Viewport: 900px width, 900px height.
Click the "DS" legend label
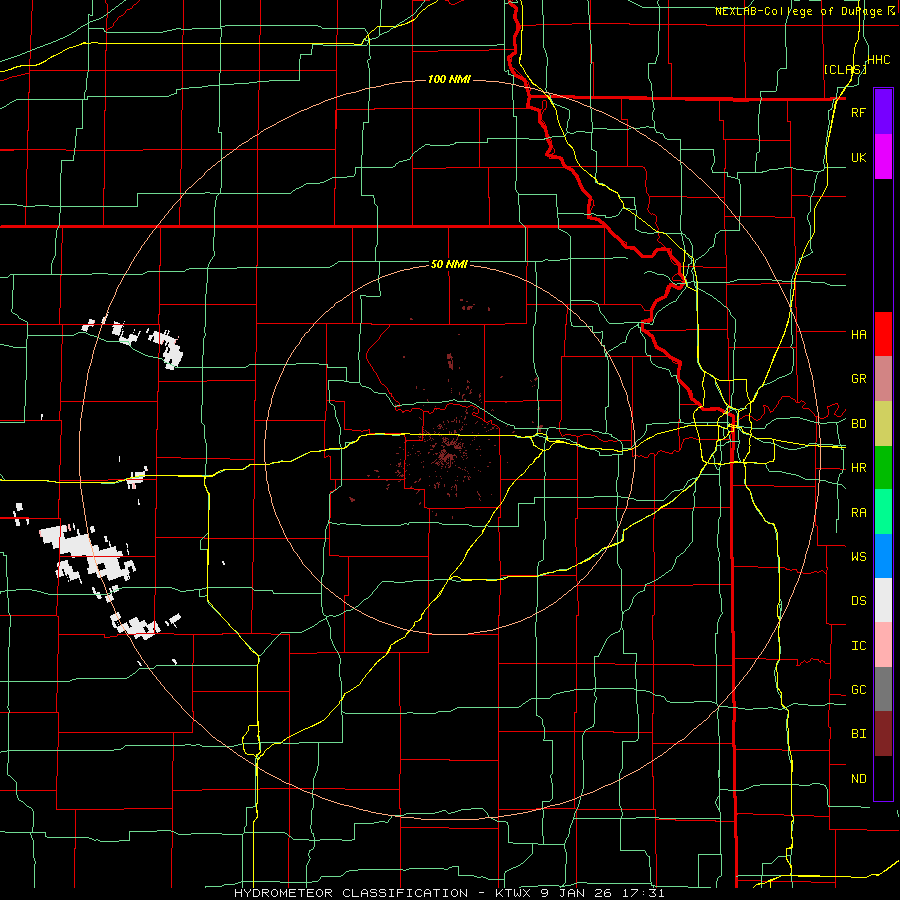[858, 600]
